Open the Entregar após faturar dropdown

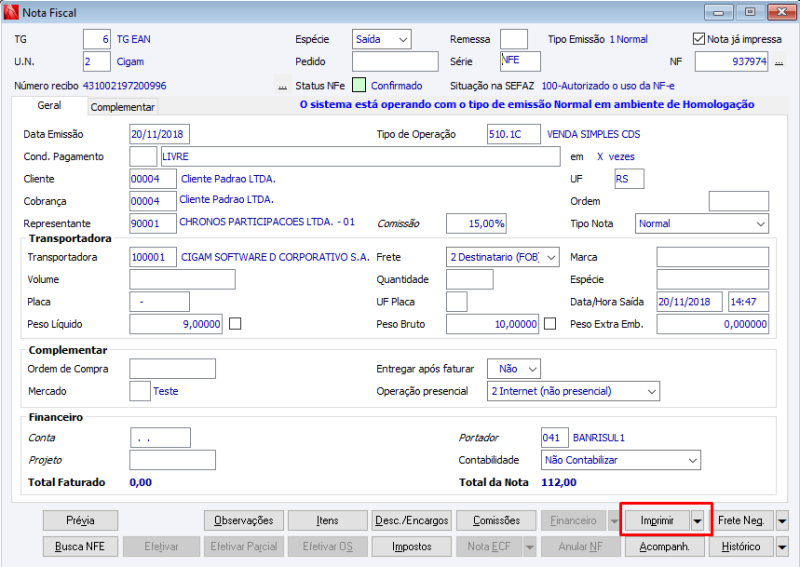coord(514,368)
